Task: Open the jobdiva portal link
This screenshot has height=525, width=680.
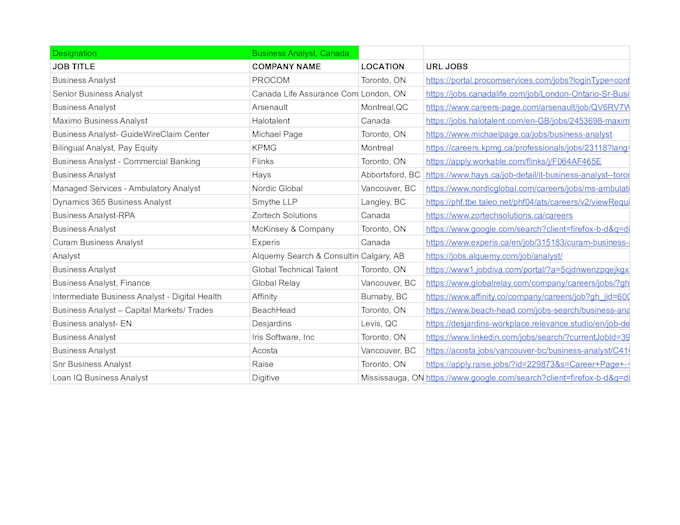Action: [527, 270]
